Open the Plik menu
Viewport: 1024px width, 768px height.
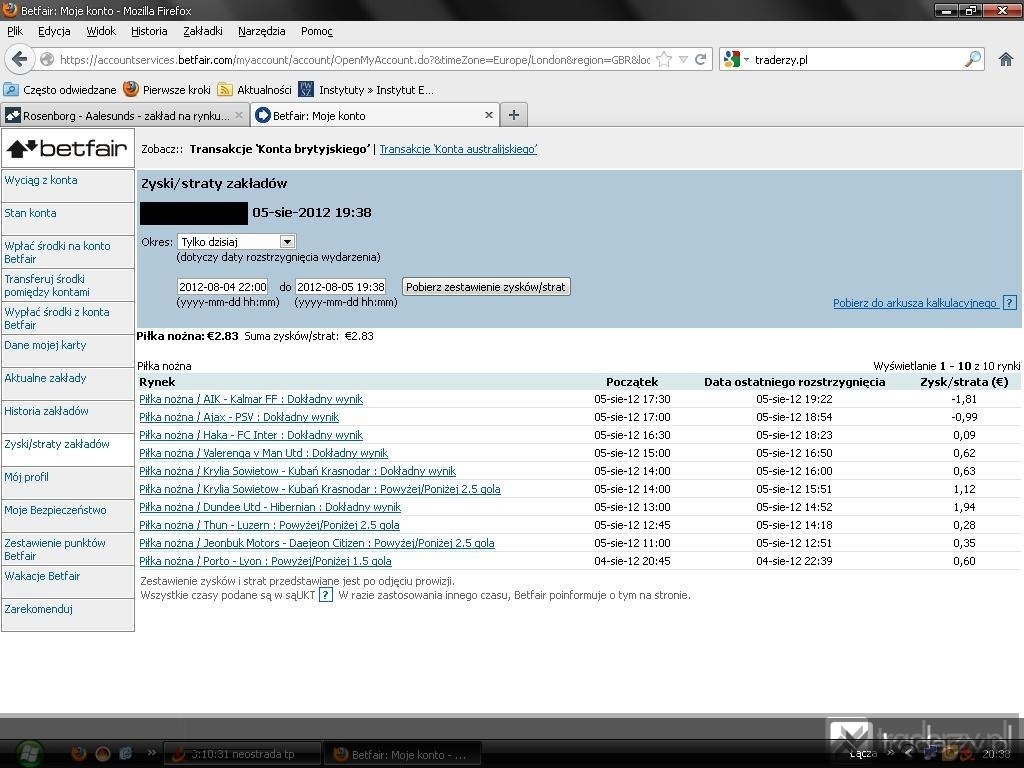(x=15, y=31)
